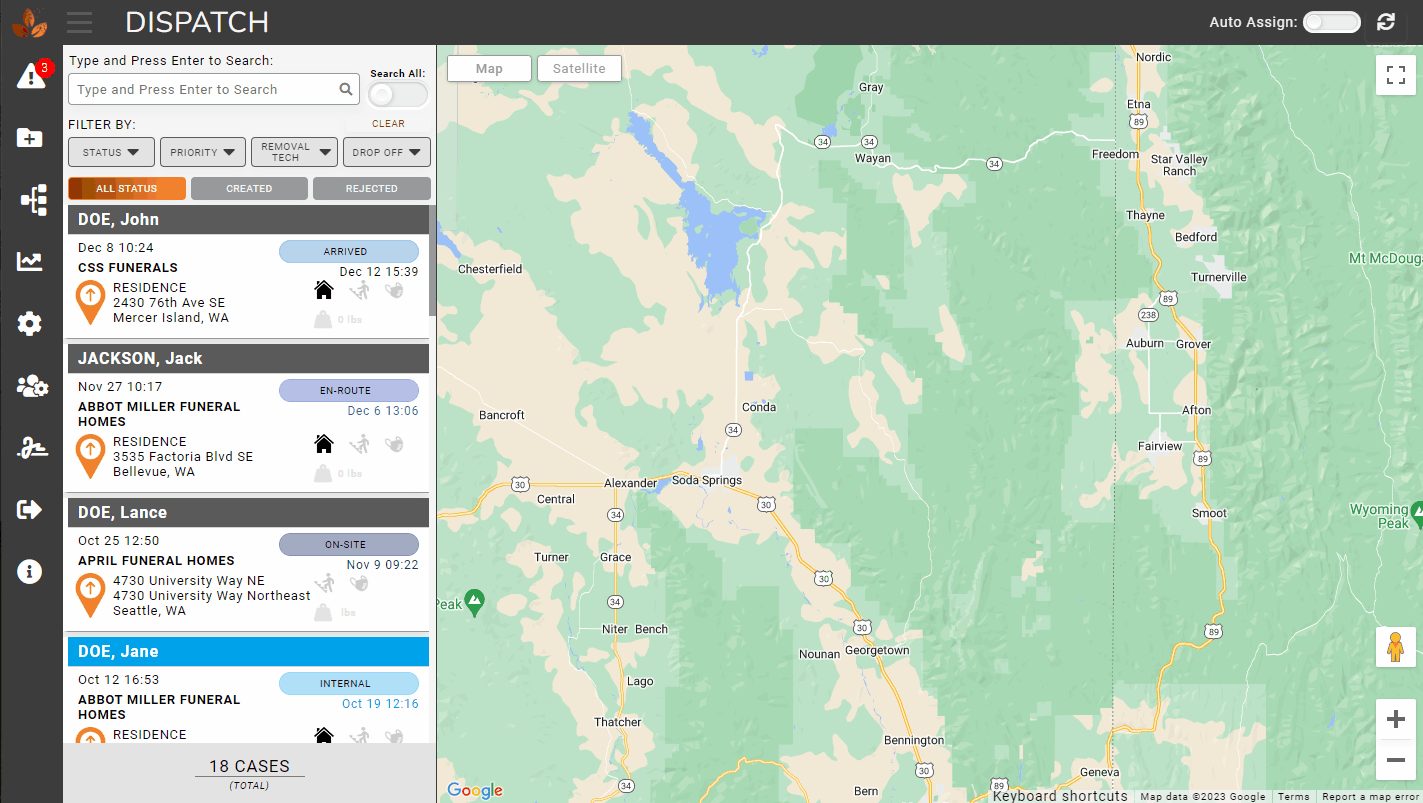The height and width of the screenshot is (803, 1423).
Task: Click the refresh icon beside Auto Assign
Action: [x=1386, y=22]
